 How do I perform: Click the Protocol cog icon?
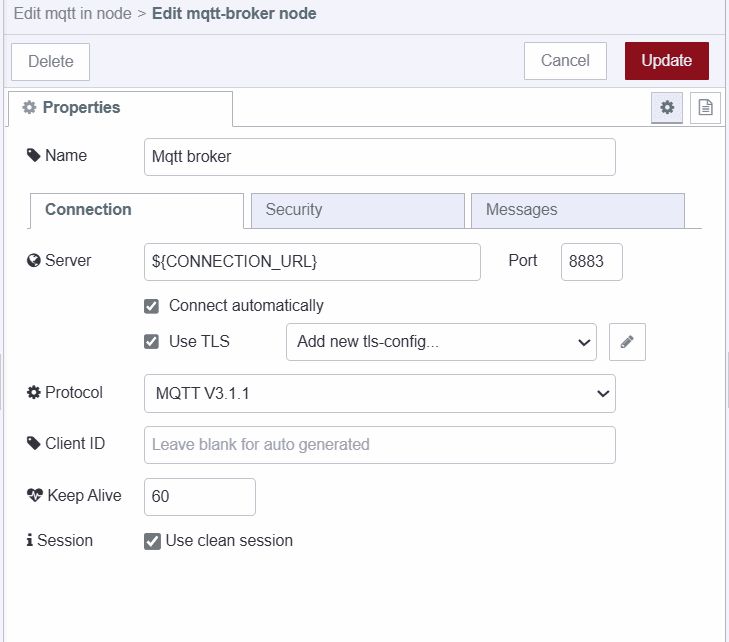(x=33, y=392)
